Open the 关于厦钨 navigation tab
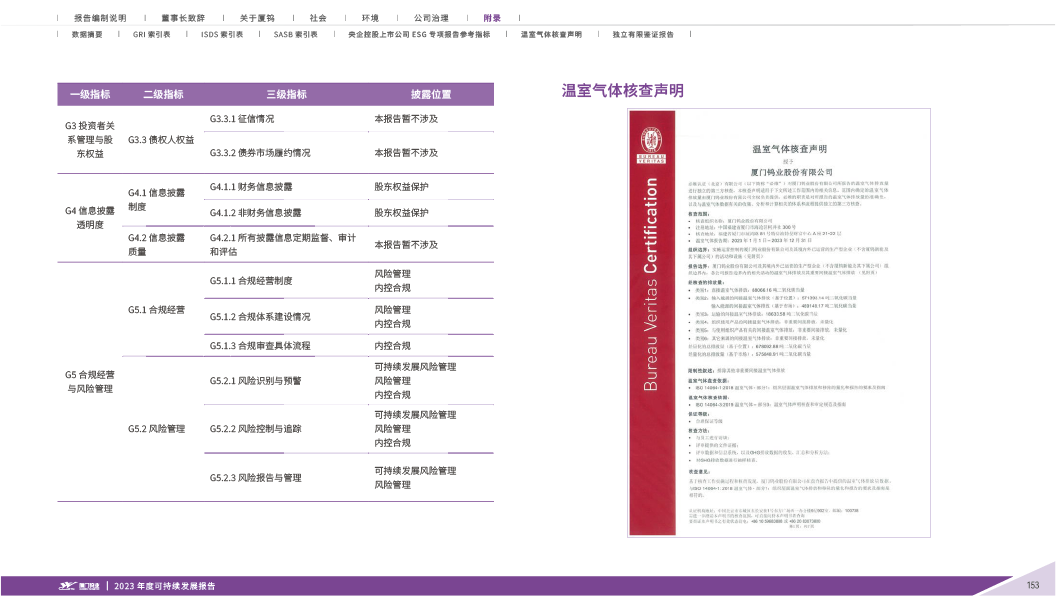 pyautogui.click(x=256, y=18)
